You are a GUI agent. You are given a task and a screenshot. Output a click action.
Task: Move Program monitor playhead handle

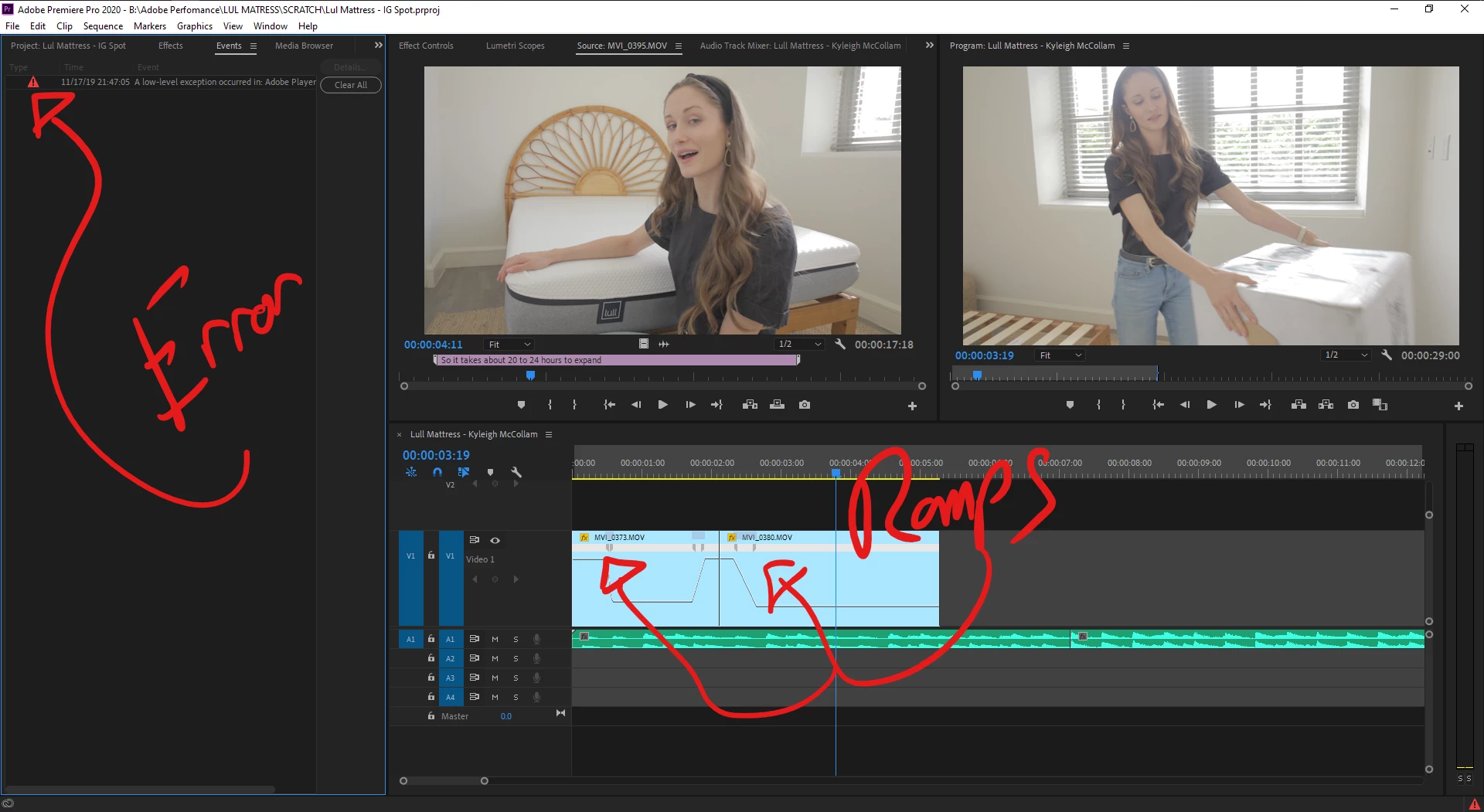point(977,375)
